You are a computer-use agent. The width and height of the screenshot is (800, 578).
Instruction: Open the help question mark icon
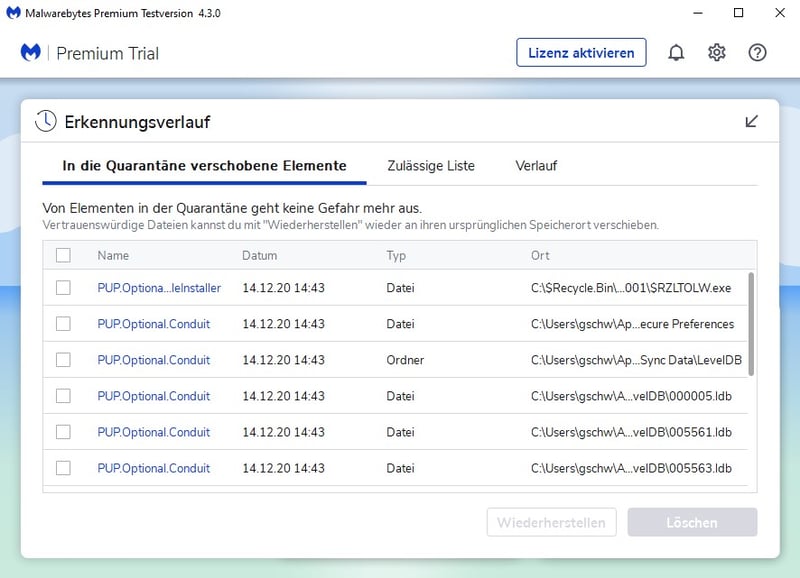757,53
